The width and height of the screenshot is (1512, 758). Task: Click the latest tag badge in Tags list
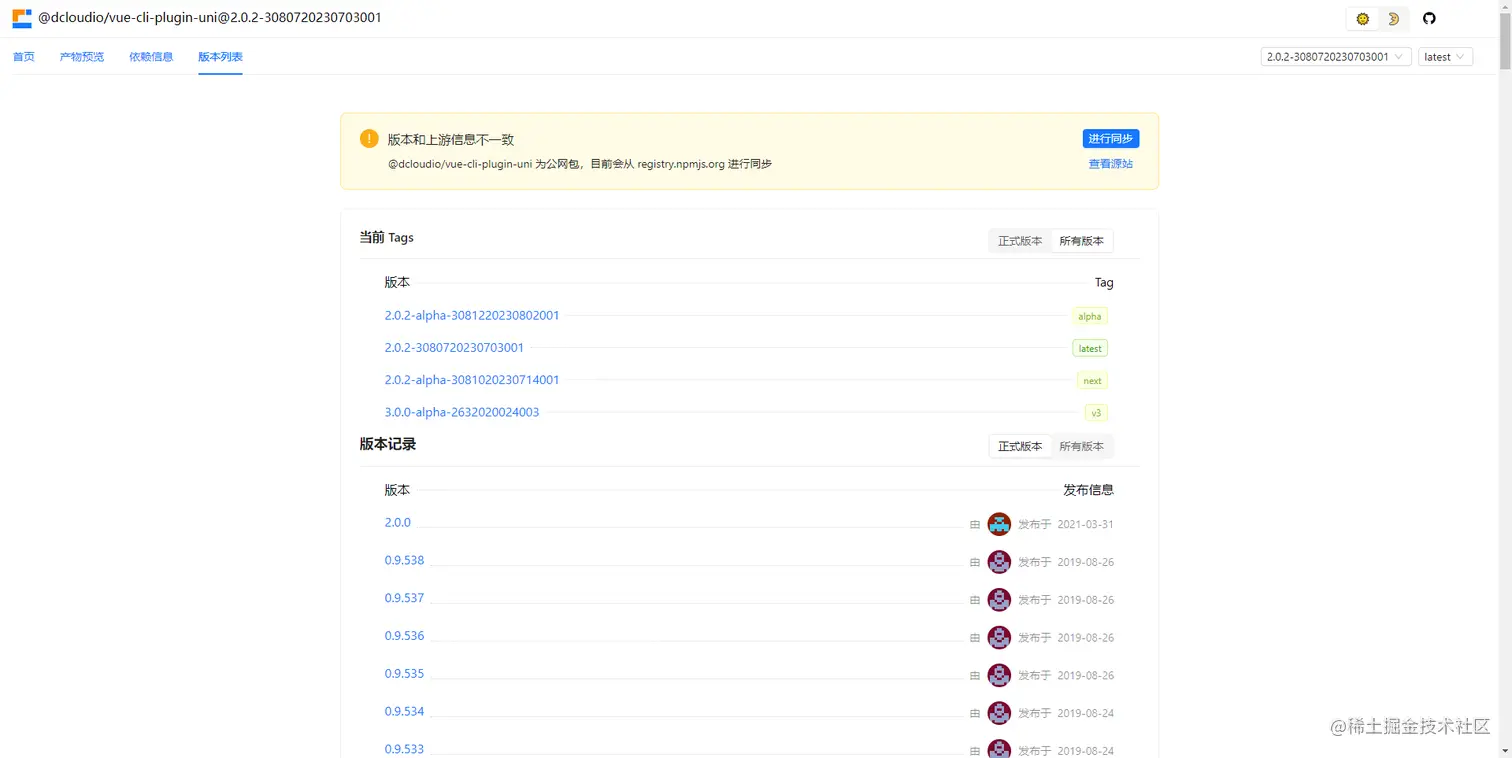(1090, 348)
